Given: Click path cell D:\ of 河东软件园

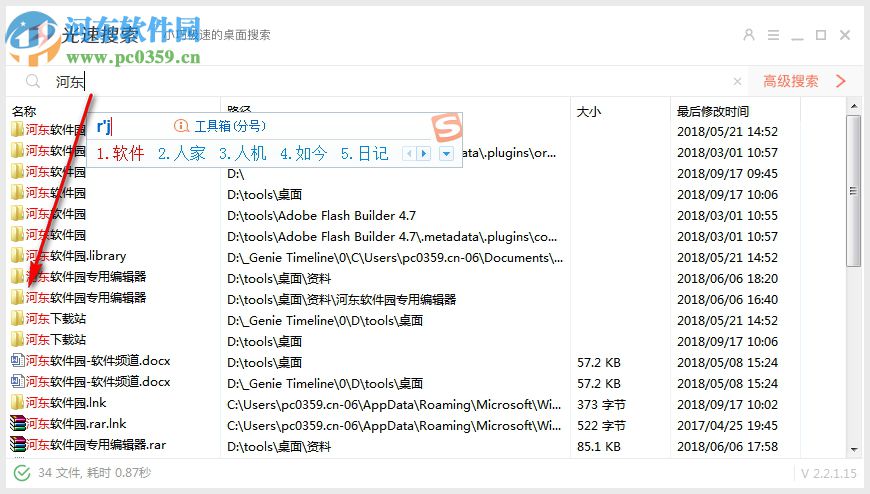Looking at the screenshot, I should click(235, 174).
